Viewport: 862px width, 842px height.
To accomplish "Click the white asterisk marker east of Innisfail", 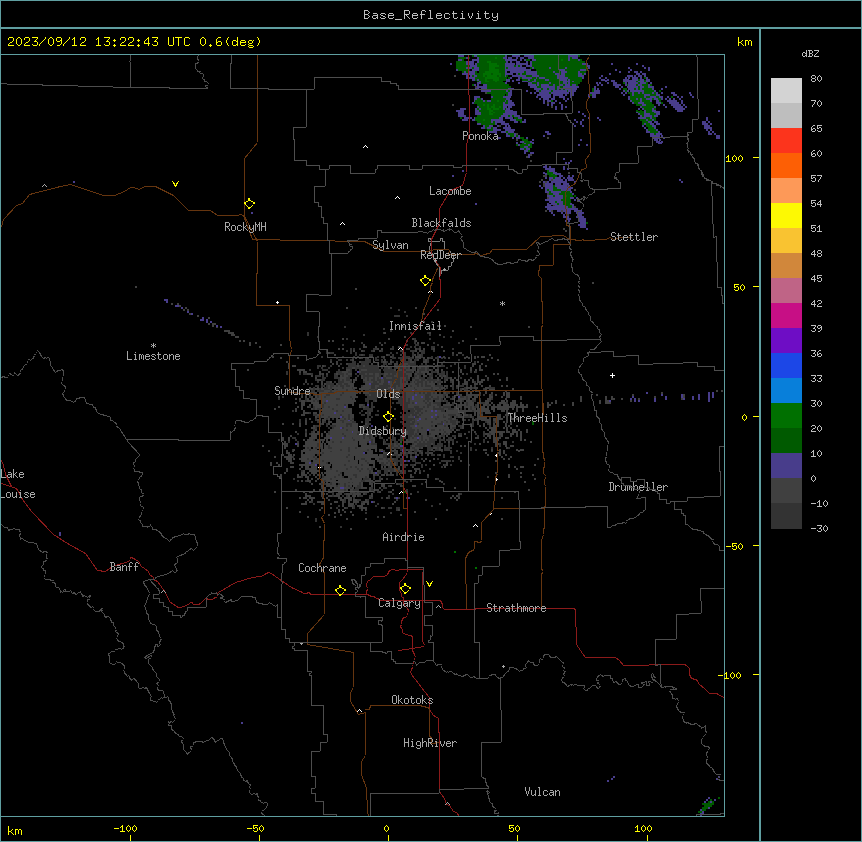I will pos(502,303).
